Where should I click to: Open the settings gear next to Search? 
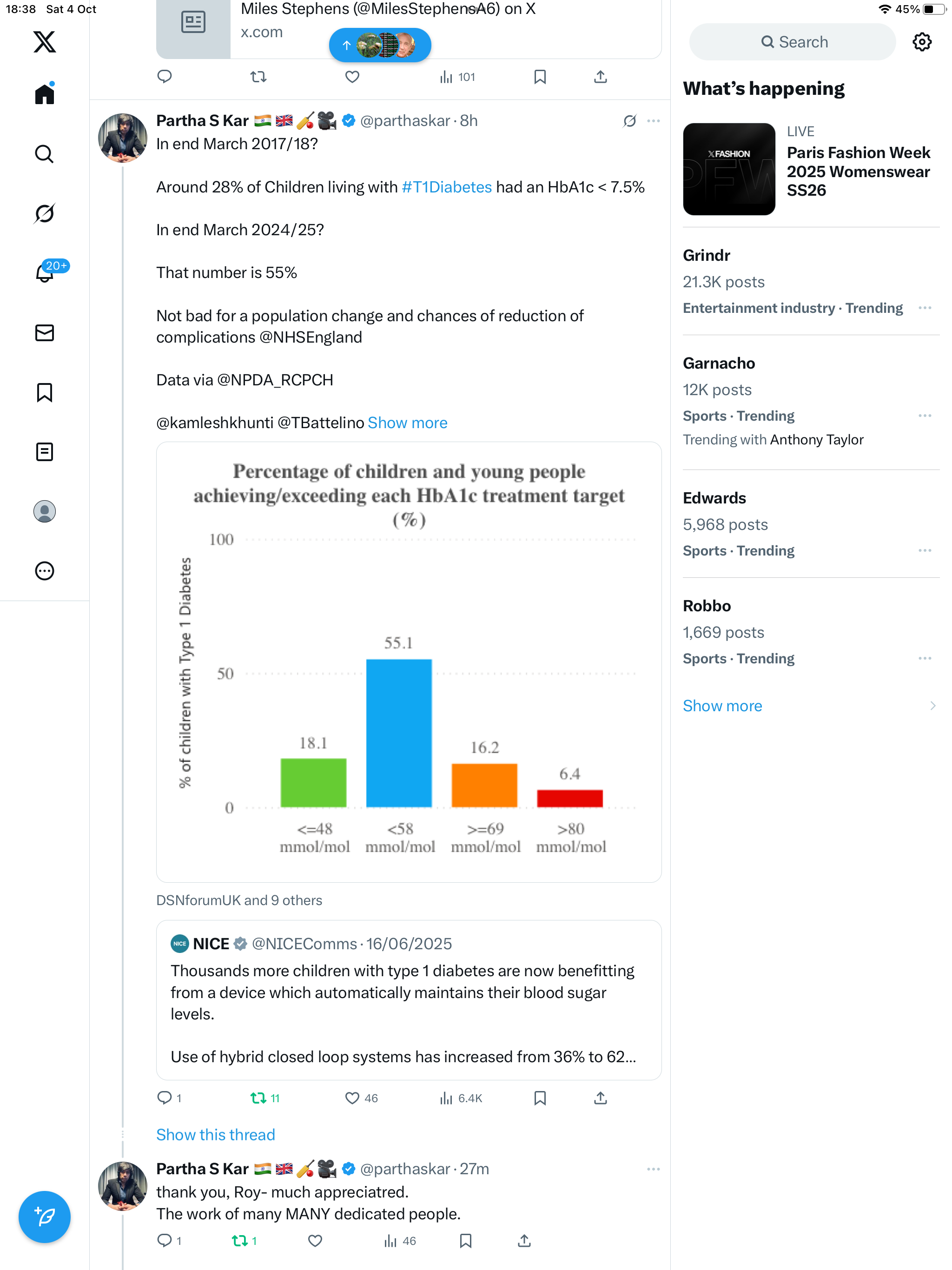(x=922, y=42)
